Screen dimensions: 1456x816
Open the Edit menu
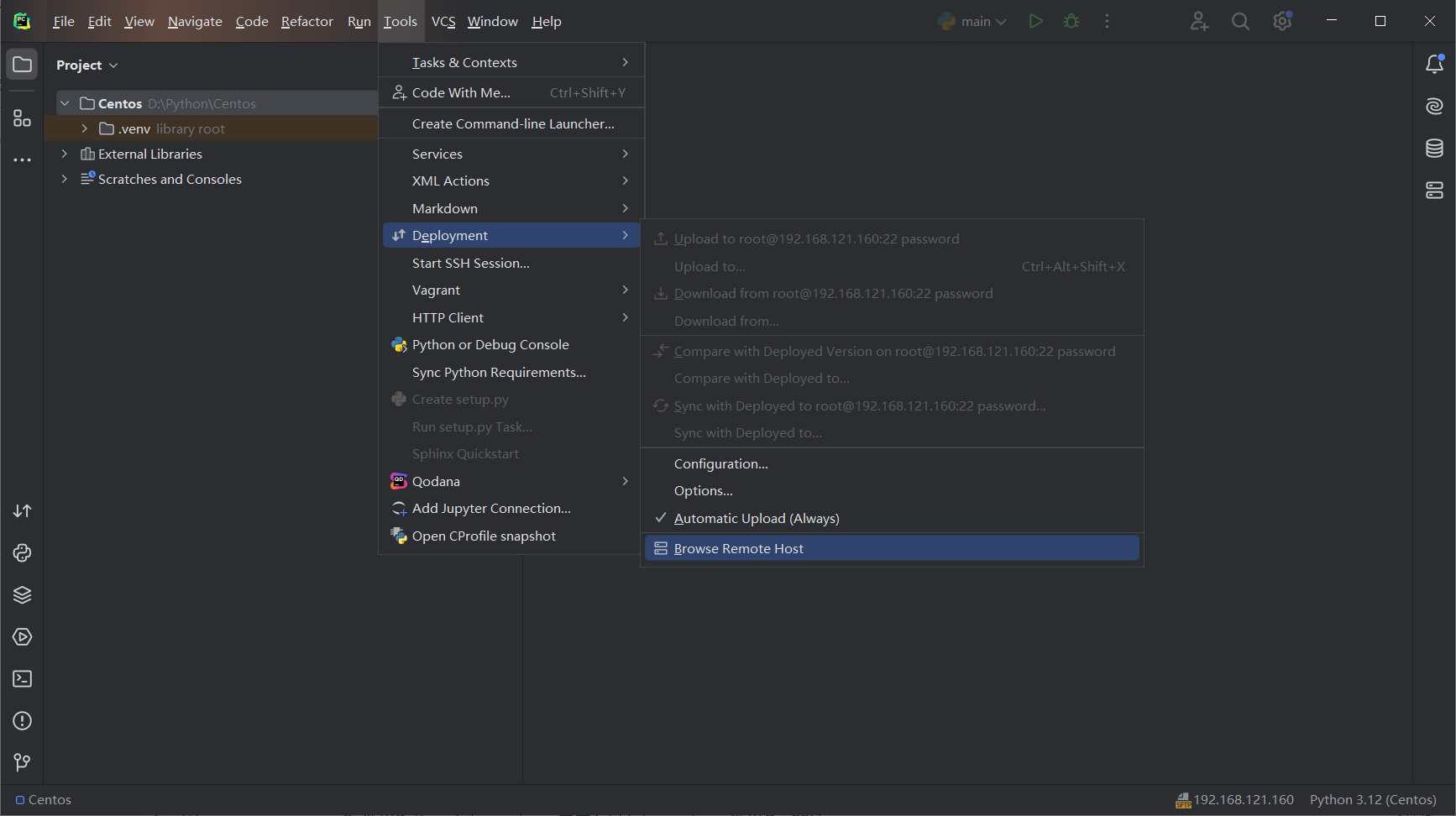(x=99, y=21)
